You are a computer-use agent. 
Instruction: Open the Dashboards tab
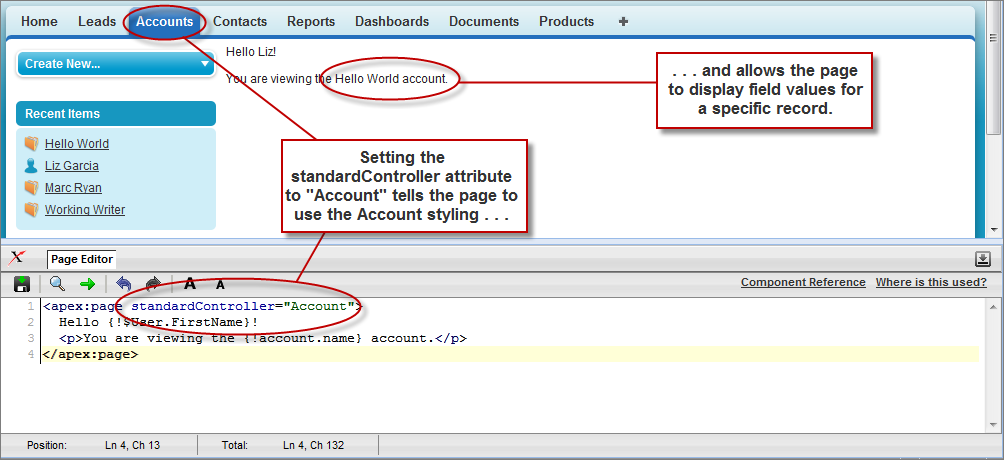pyautogui.click(x=392, y=21)
